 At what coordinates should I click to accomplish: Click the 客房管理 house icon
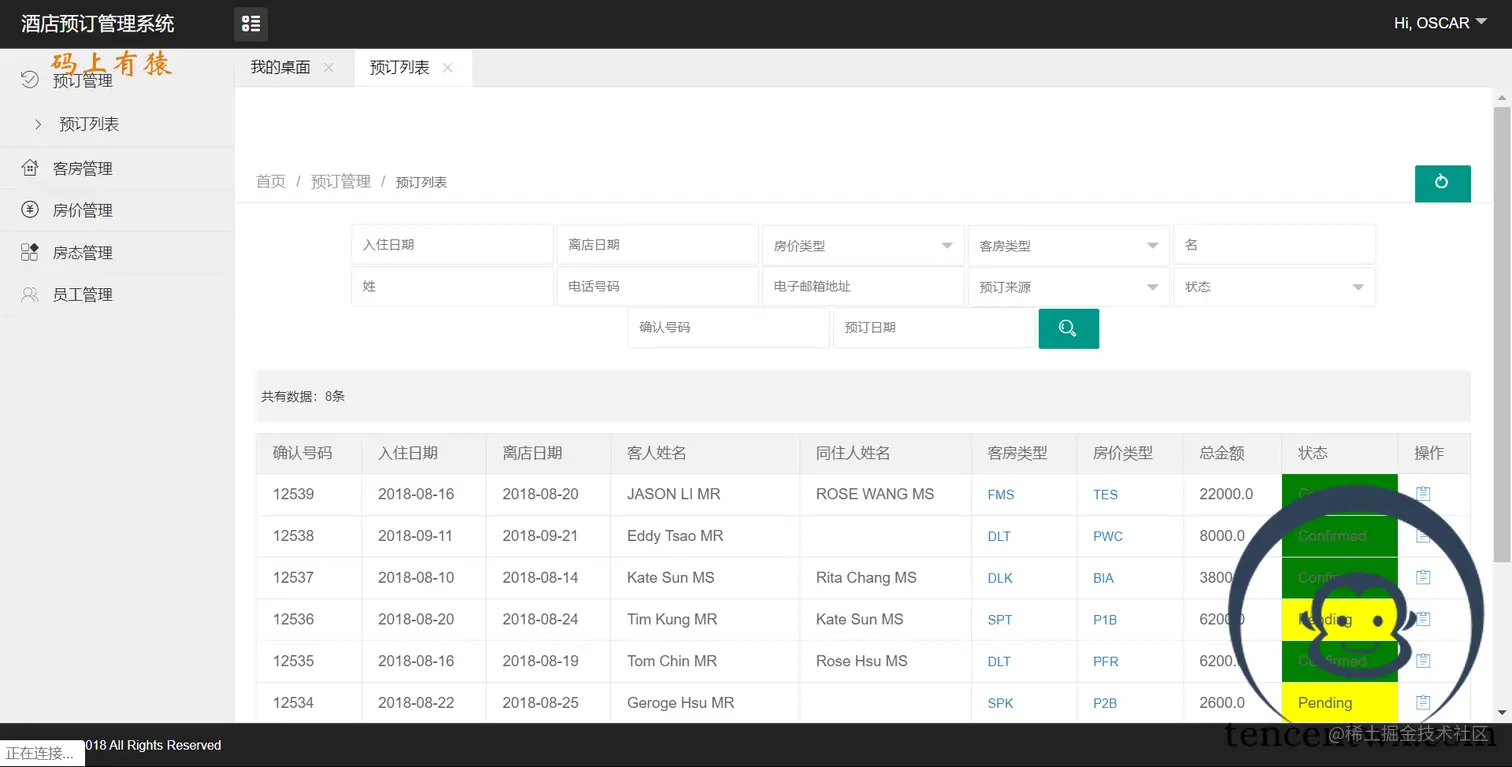(x=30, y=168)
